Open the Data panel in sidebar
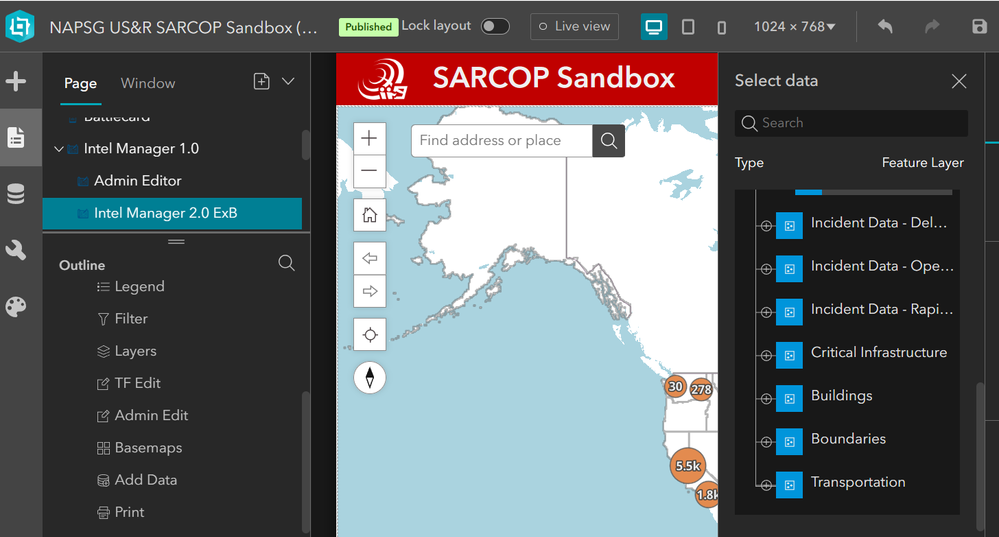Image resolution: width=999 pixels, height=537 pixels. (16, 194)
